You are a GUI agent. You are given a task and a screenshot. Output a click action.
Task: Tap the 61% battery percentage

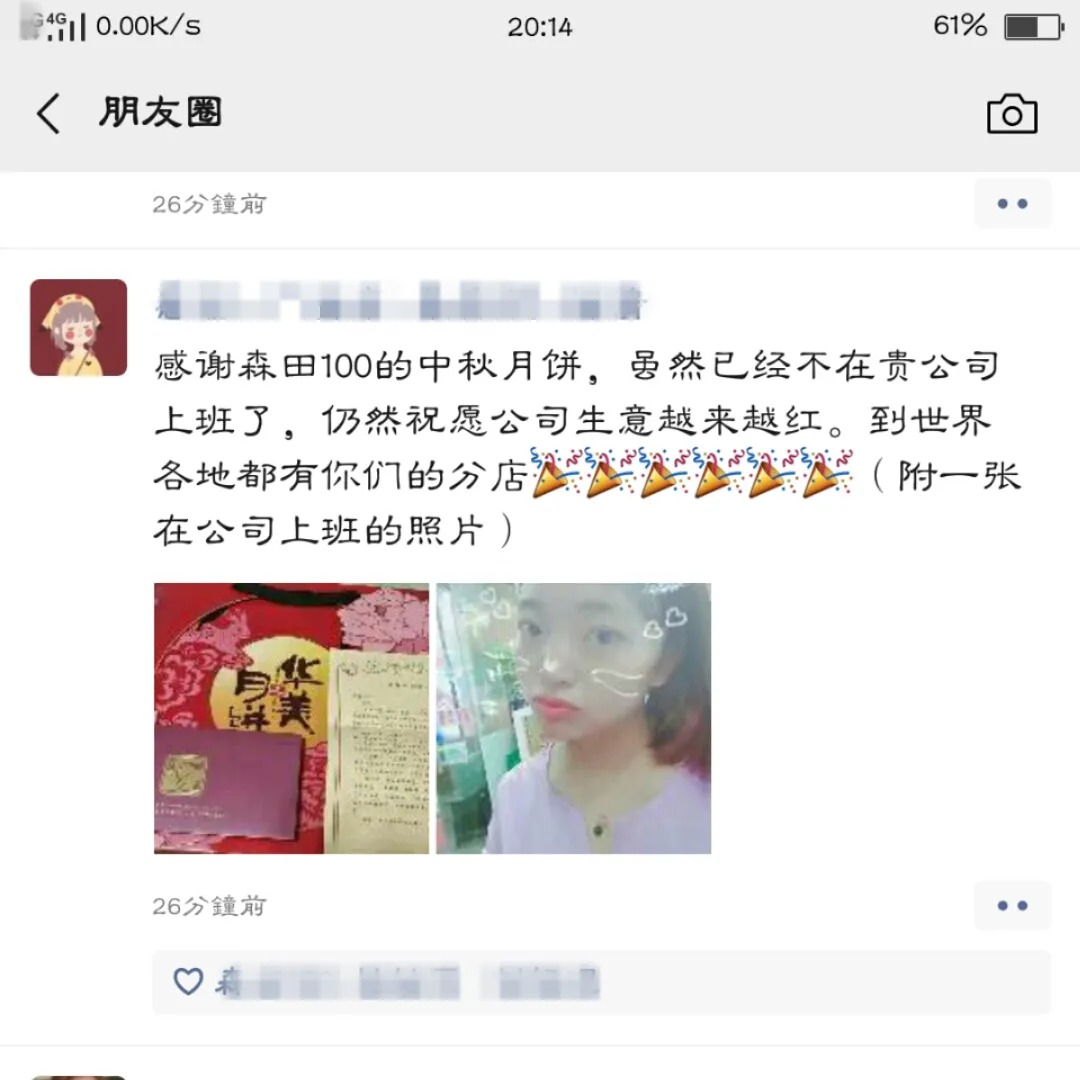(960, 26)
